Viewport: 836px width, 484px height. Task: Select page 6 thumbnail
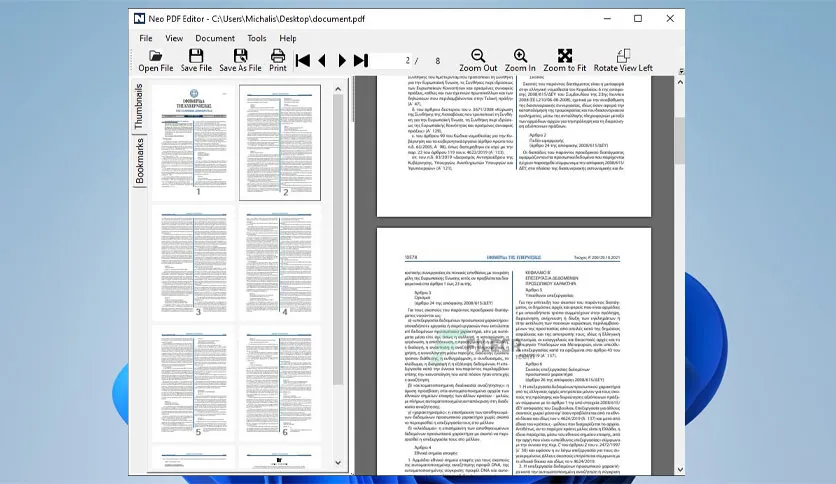[280, 384]
